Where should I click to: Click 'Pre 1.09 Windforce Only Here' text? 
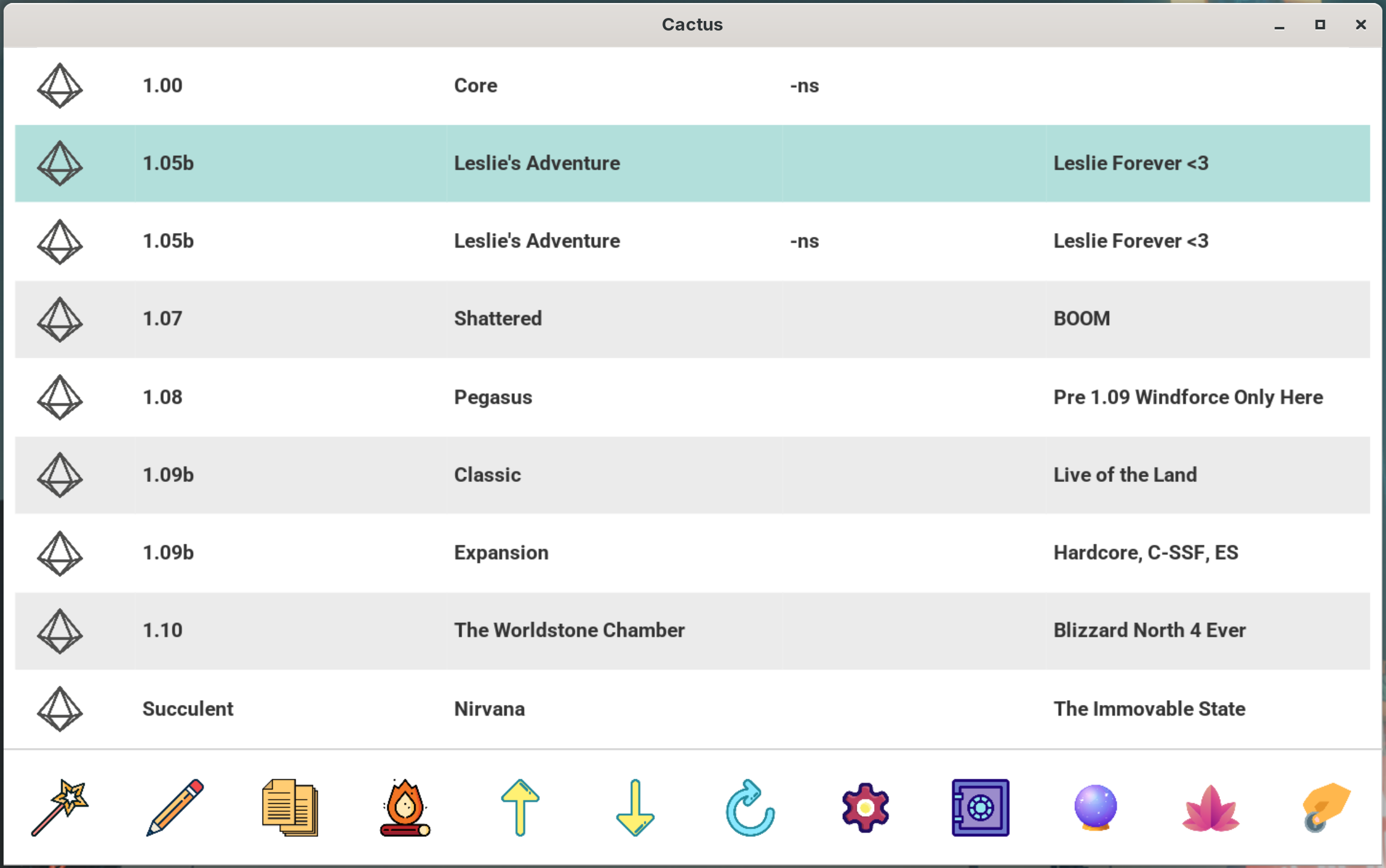pyautogui.click(x=1188, y=397)
